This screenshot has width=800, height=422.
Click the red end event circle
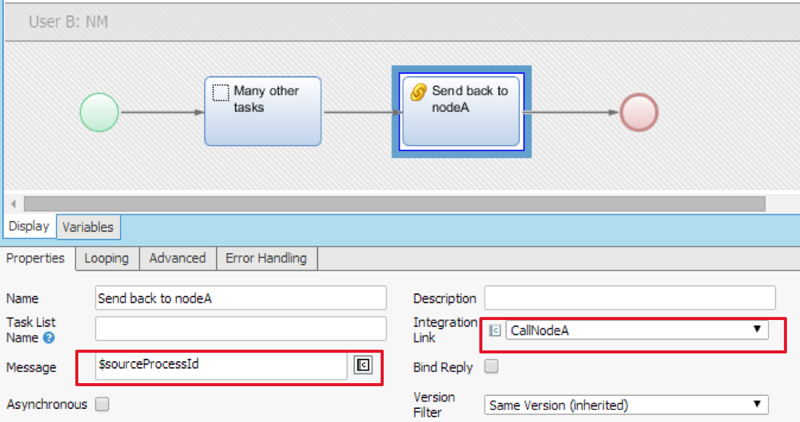[639, 111]
